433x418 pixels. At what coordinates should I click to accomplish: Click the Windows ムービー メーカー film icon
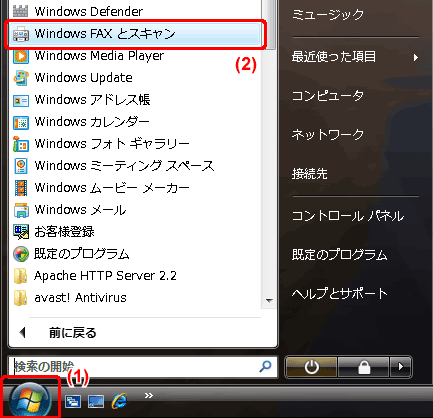21,188
